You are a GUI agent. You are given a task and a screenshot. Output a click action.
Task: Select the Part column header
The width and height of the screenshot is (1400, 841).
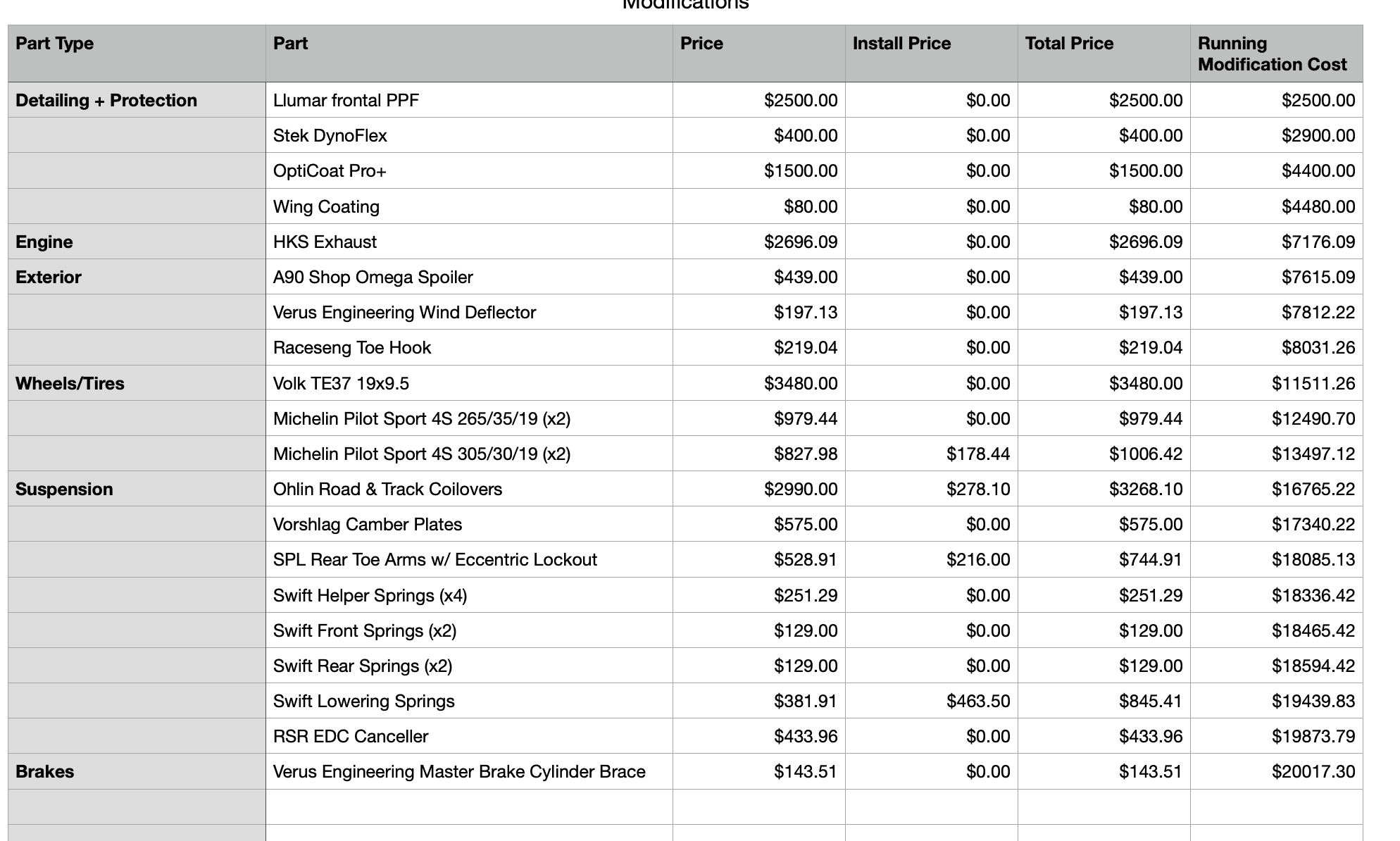coord(469,54)
